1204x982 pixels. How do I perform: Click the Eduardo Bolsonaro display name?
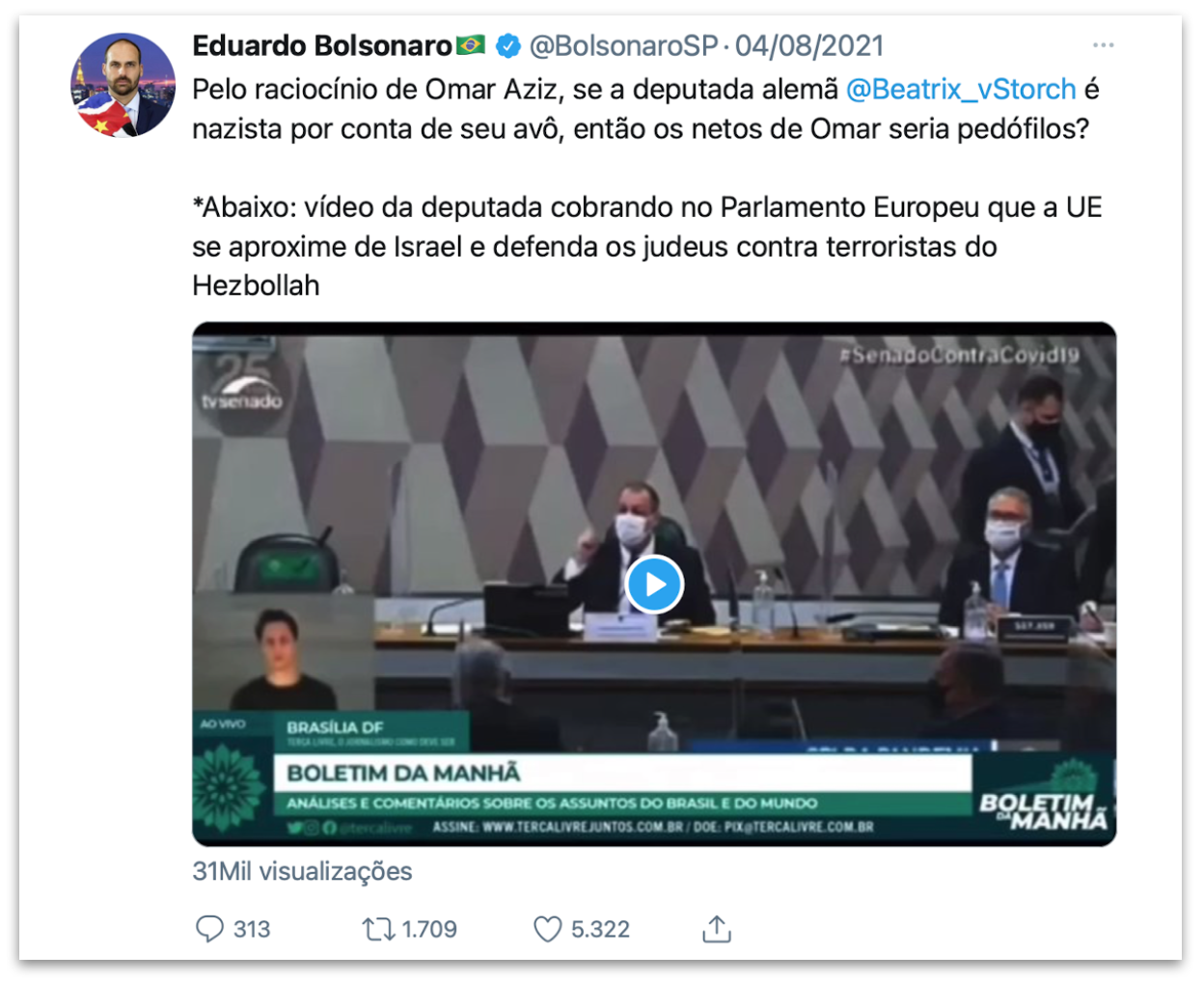[x=322, y=45]
